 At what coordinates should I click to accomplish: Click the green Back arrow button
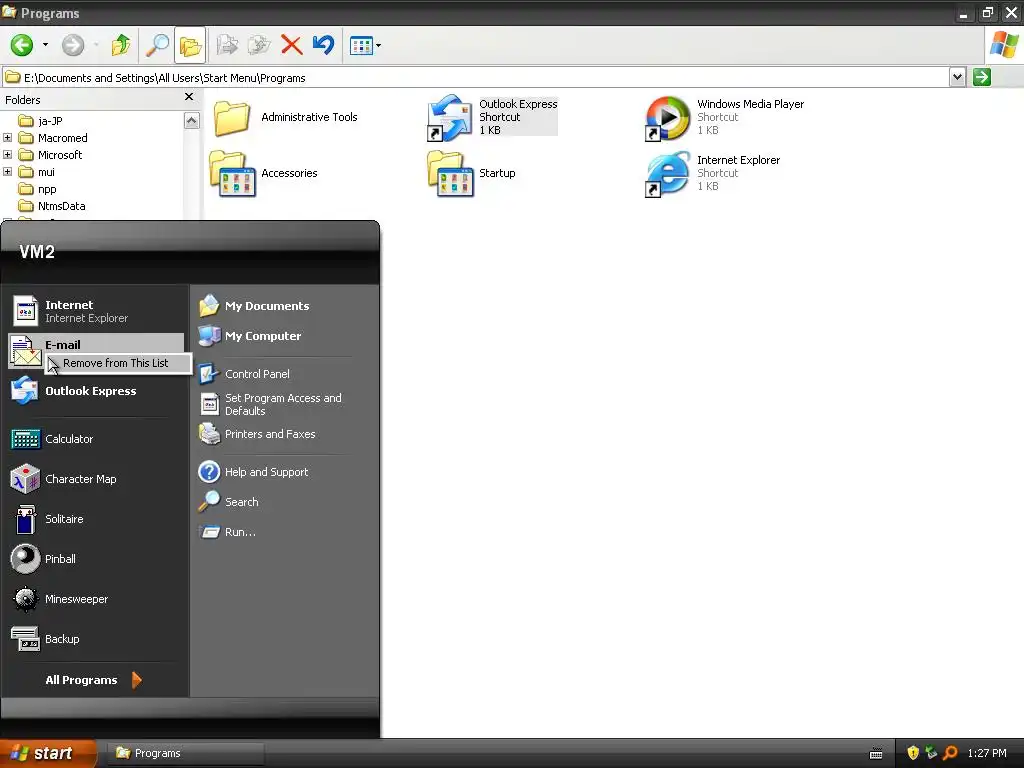pos(22,45)
